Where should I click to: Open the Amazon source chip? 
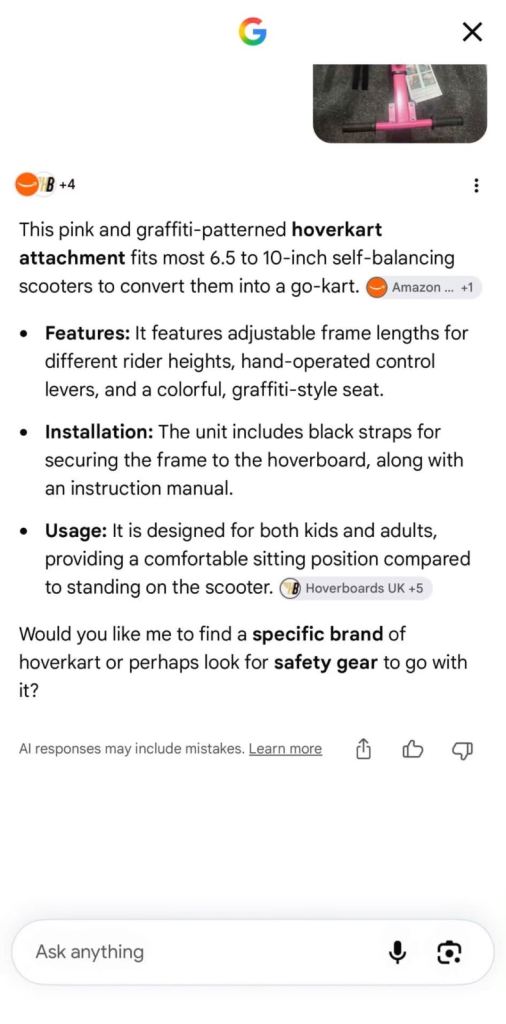(422, 287)
